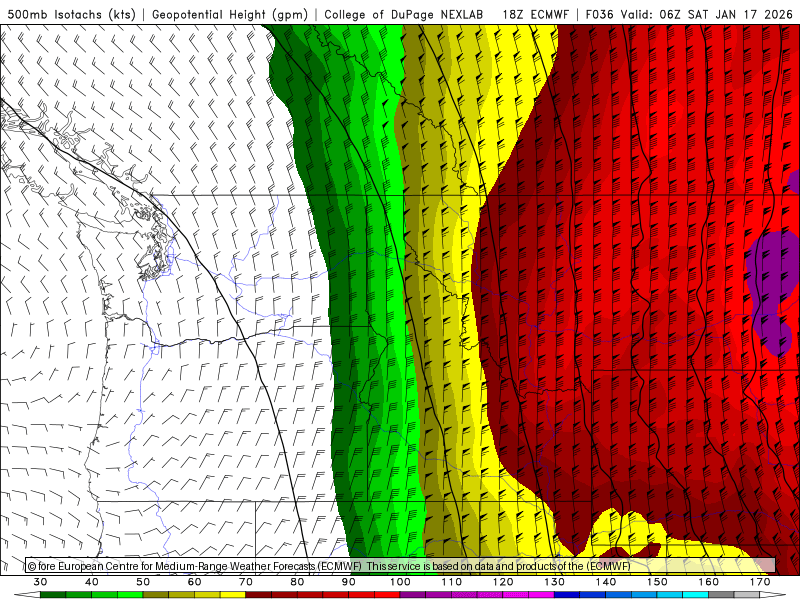The width and height of the screenshot is (800, 600).
Task: Click the 110 tick label on color bar
Action: click(452, 582)
